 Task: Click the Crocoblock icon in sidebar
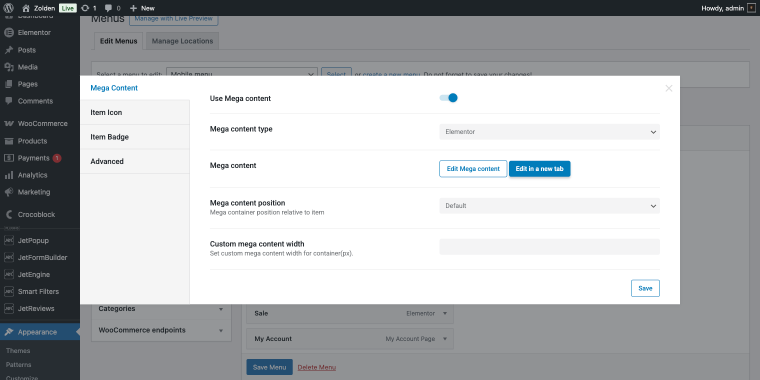[9, 214]
